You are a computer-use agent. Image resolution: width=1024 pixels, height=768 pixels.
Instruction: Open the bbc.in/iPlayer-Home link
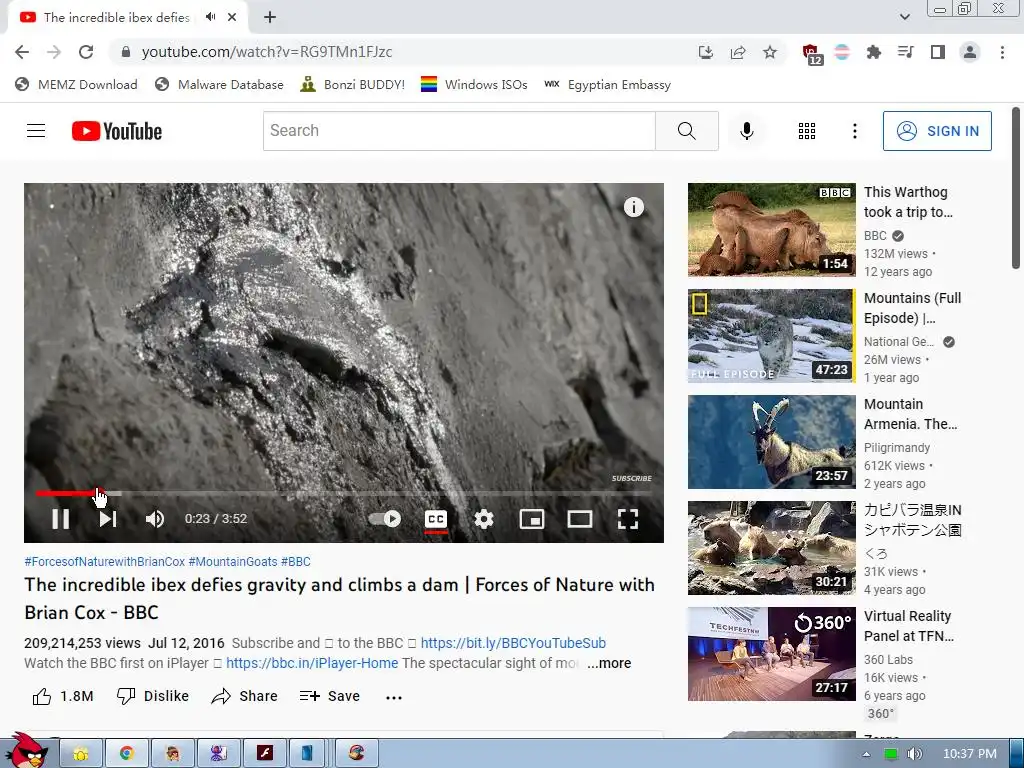312,663
